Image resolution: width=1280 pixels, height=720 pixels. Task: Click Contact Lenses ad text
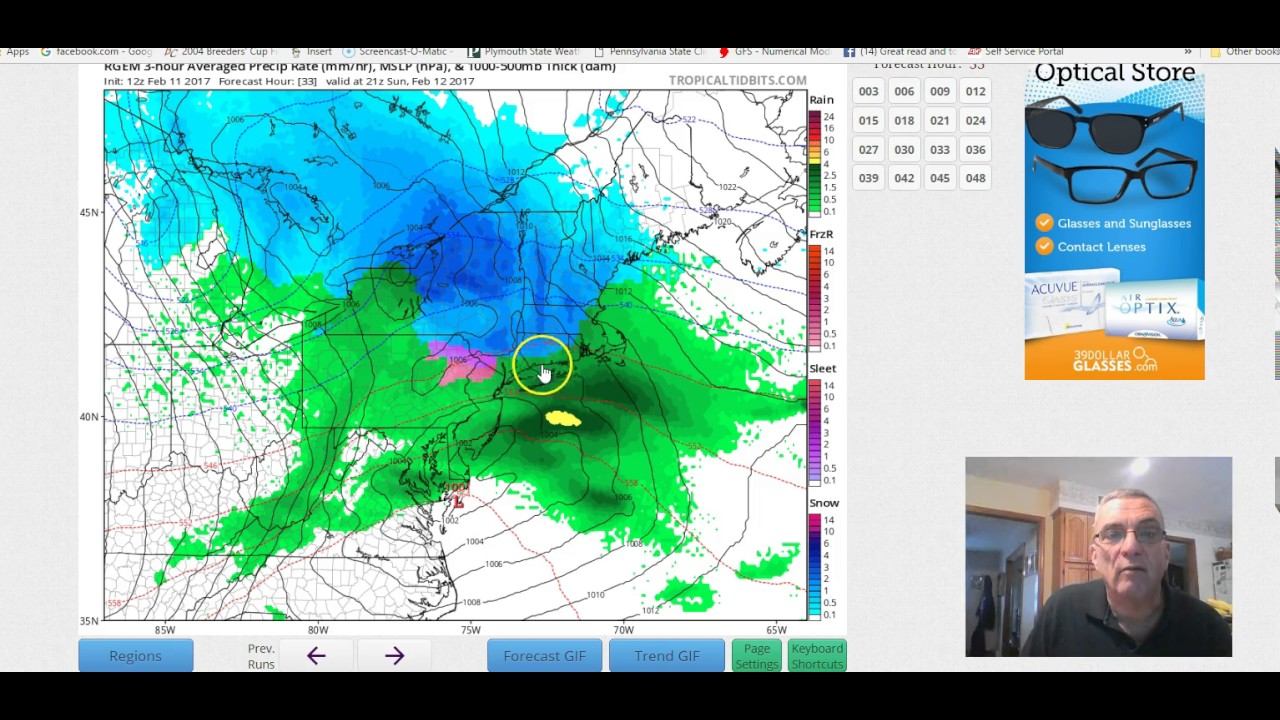click(x=1102, y=246)
